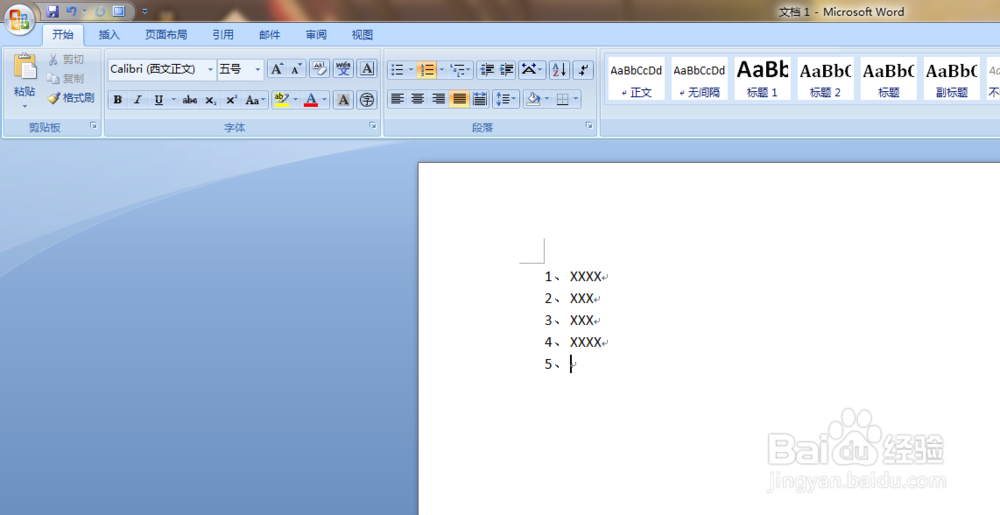Image resolution: width=1000 pixels, height=515 pixels.
Task: Grow font size with large A
Action: [276, 69]
